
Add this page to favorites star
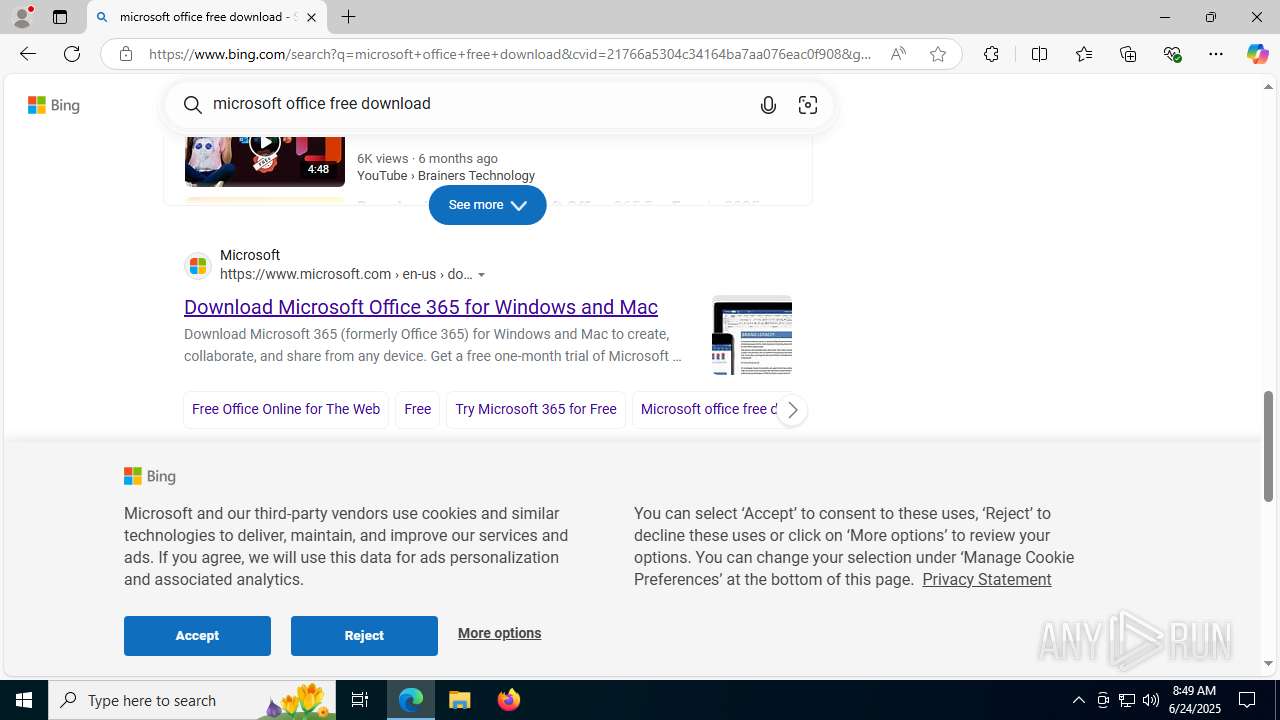(937, 54)
